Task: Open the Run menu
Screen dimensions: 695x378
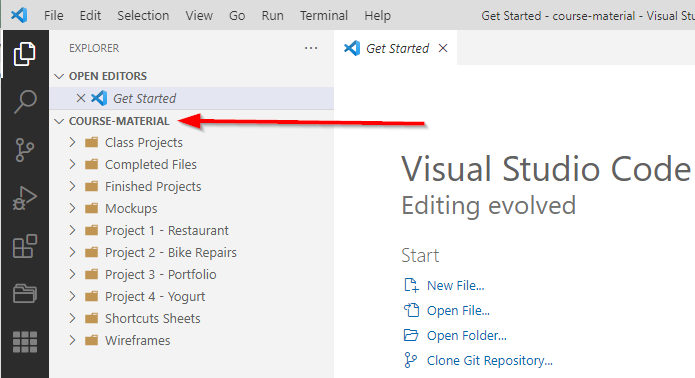Action: point(272,16)
